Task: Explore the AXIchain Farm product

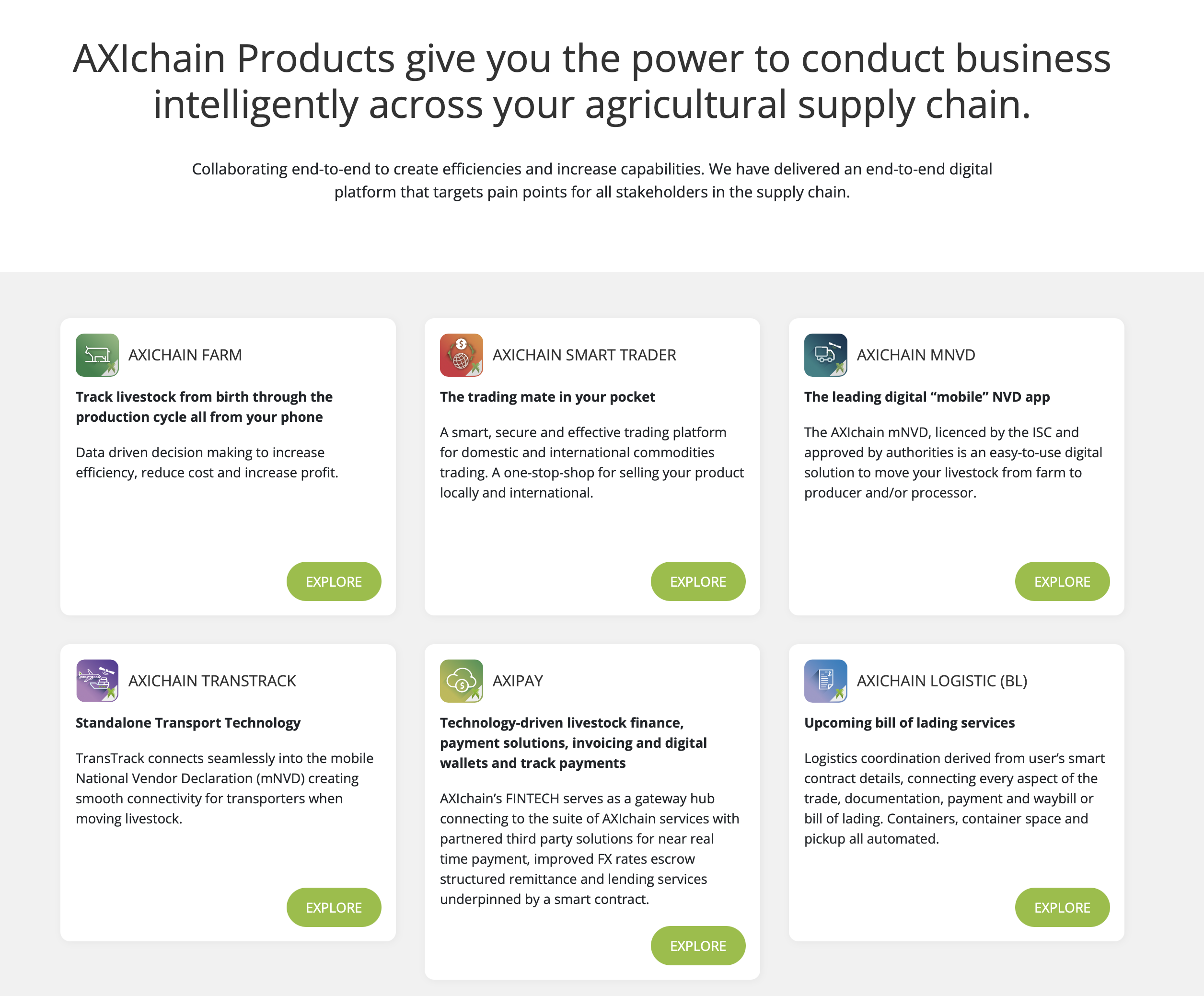Action: pos(334,581)
